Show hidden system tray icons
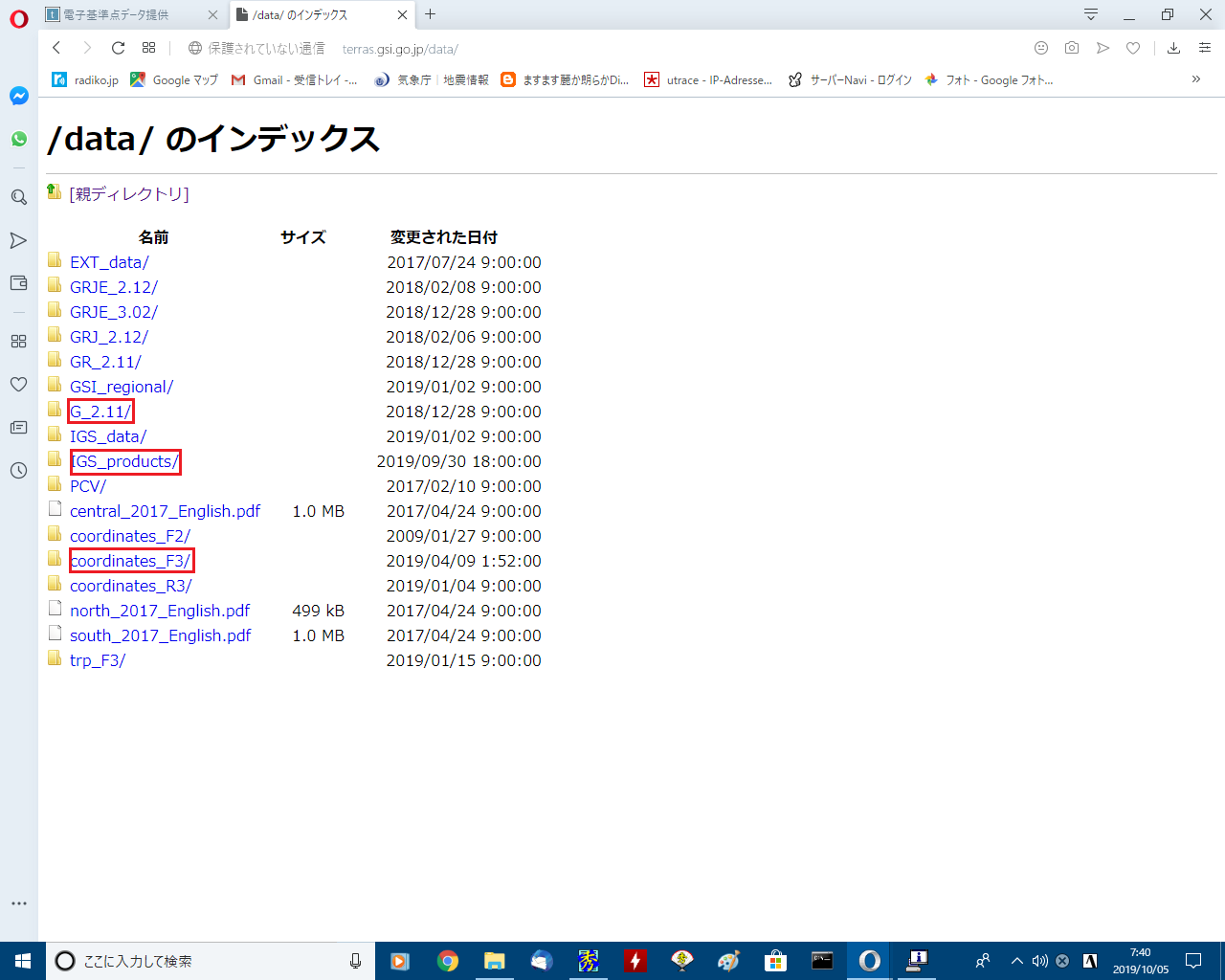 [x=1016, y=961]
